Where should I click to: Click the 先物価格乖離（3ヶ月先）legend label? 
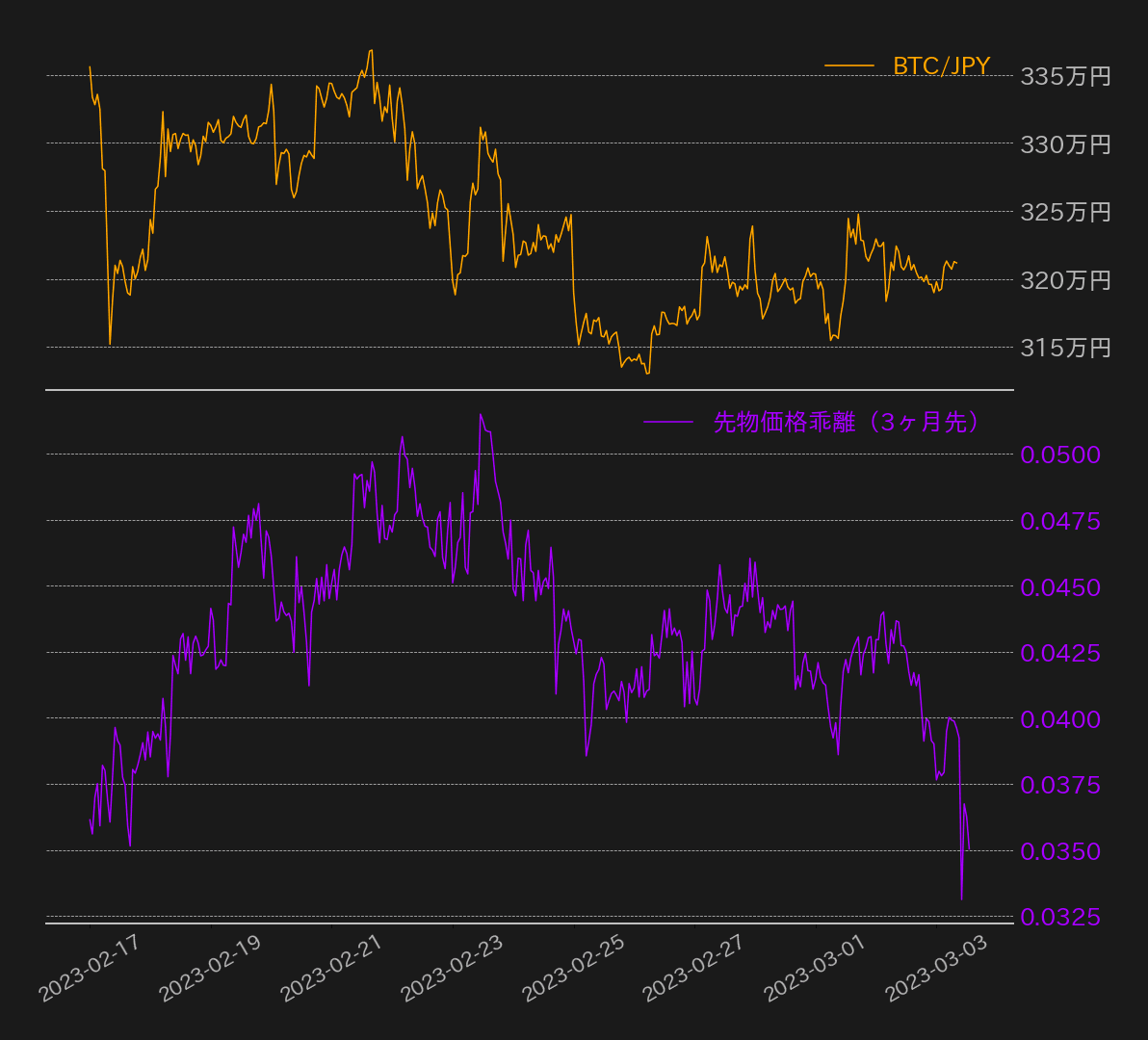tap(846, 422)
